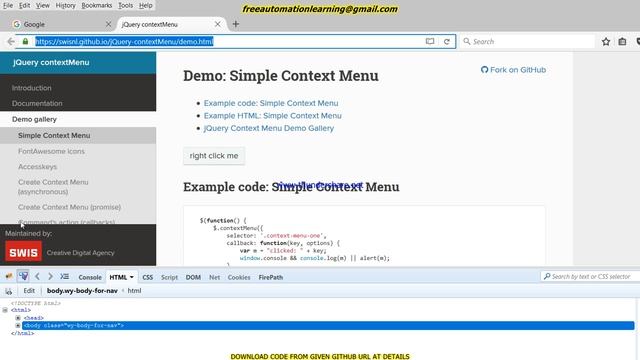
Task: Click the Firebug bug icon
Action: click(x=9, y=276)
